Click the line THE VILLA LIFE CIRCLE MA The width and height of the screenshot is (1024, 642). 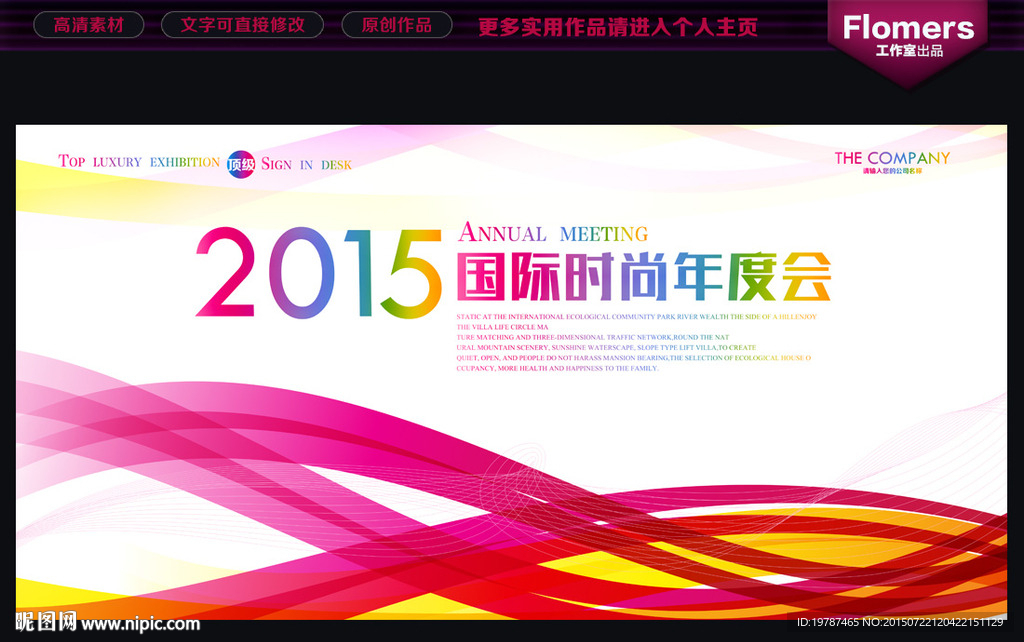click(502, 327)
